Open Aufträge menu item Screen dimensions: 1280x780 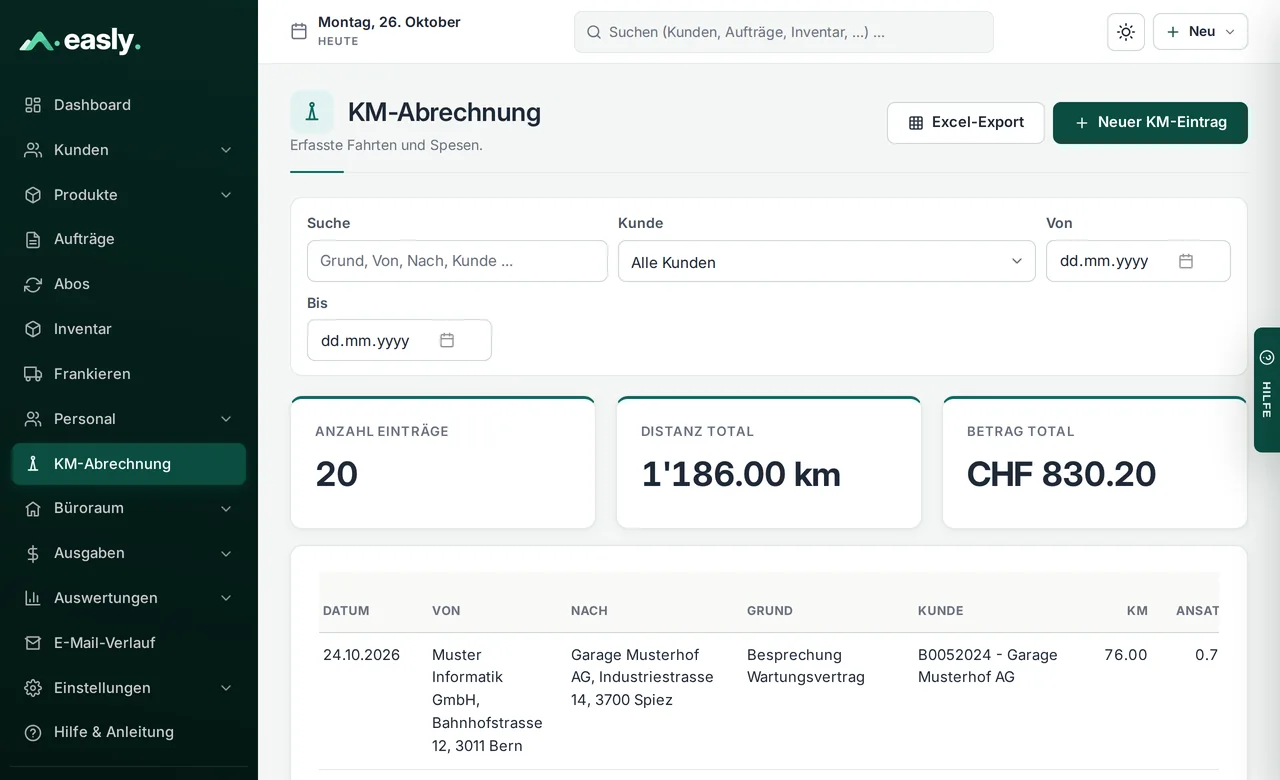point(129,239)
